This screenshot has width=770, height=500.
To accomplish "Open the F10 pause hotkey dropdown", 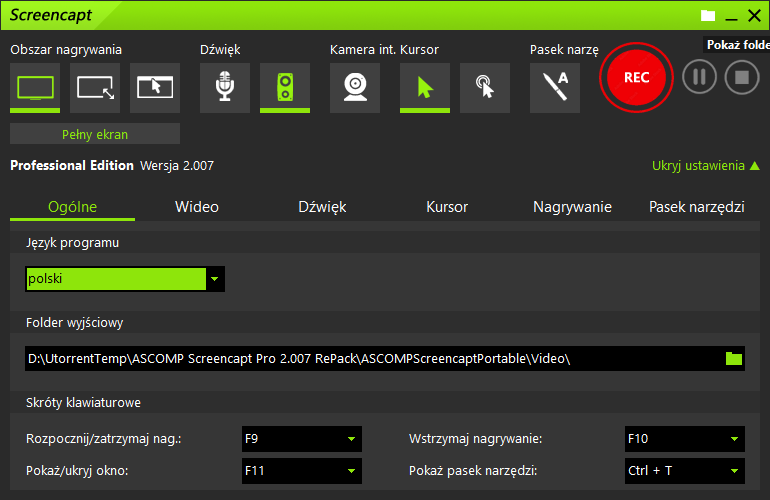I will point(685,439).
